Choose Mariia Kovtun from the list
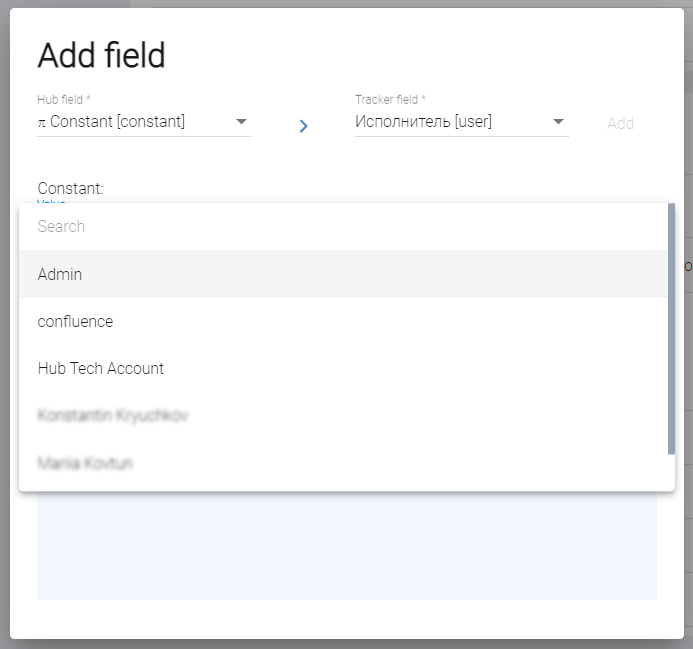Screen dimensions: 693x649 85,463
